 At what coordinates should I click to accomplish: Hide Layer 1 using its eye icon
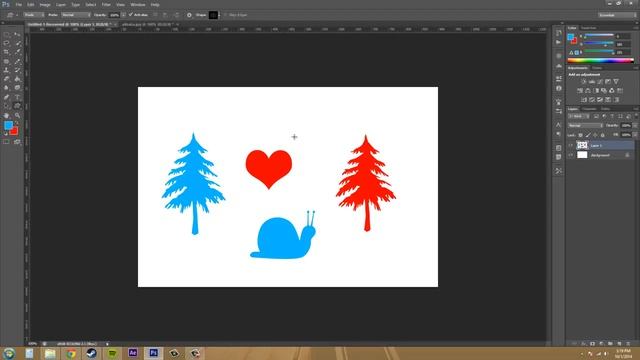click(571, 145)
